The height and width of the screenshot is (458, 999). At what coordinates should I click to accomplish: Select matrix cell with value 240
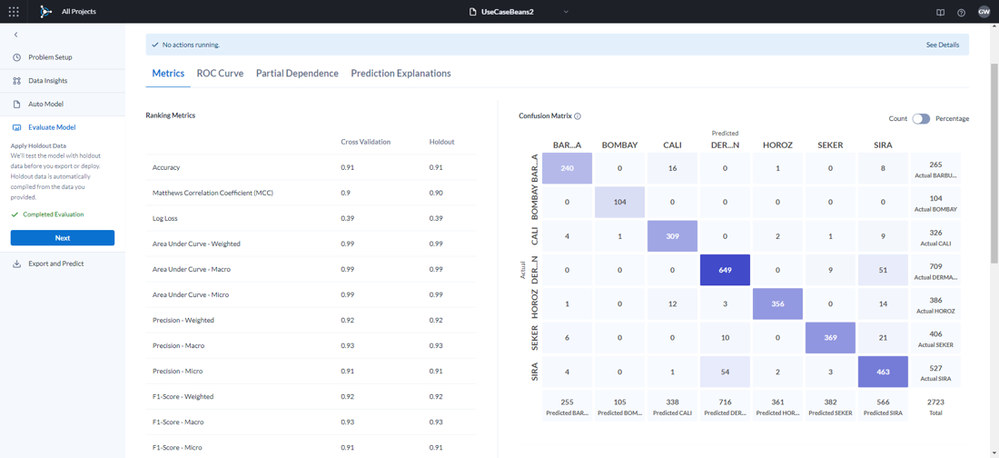pyautogui.click(x=566, y=168)
